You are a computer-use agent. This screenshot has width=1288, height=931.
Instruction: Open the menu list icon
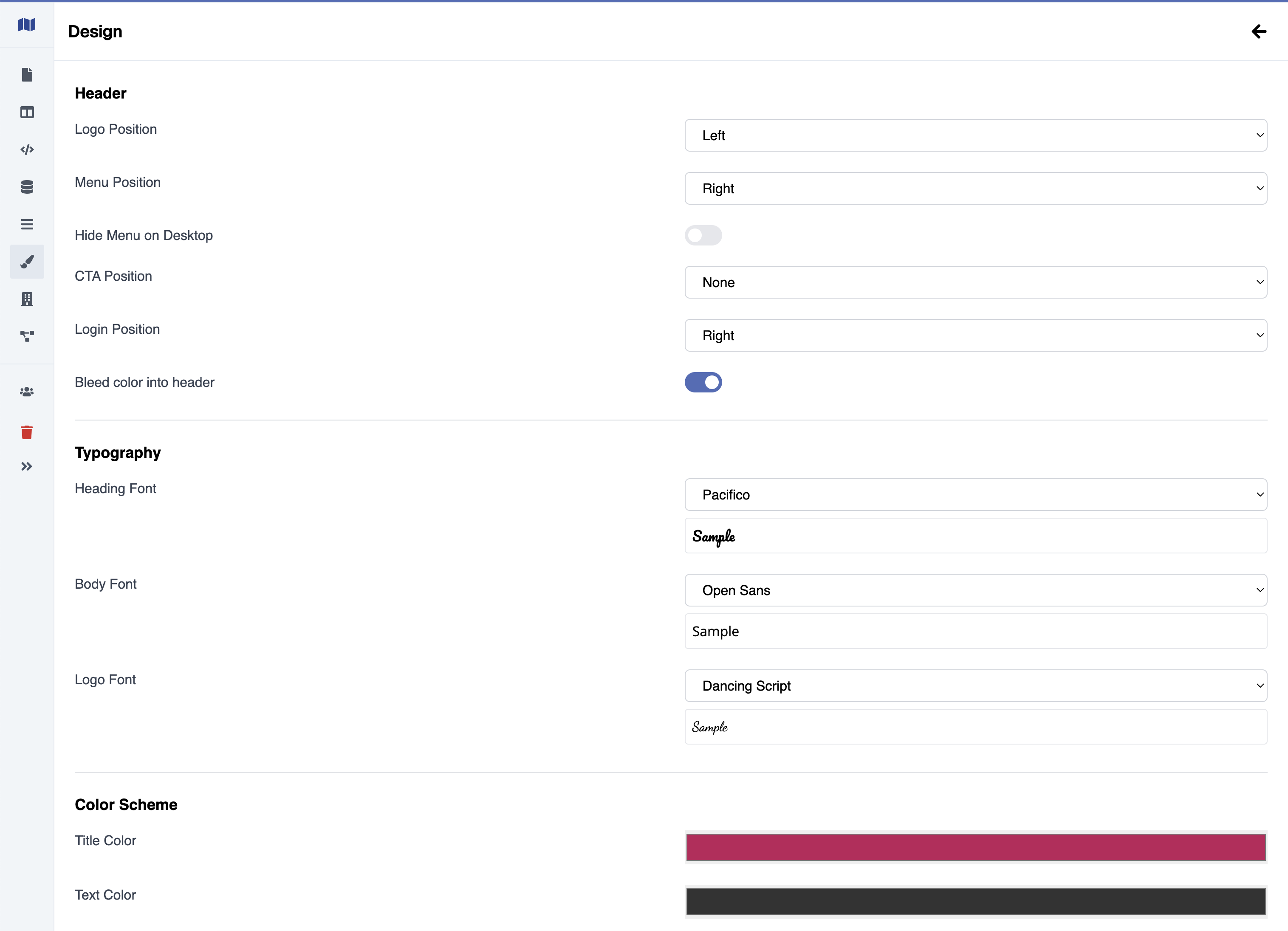(x=27, y=224)
